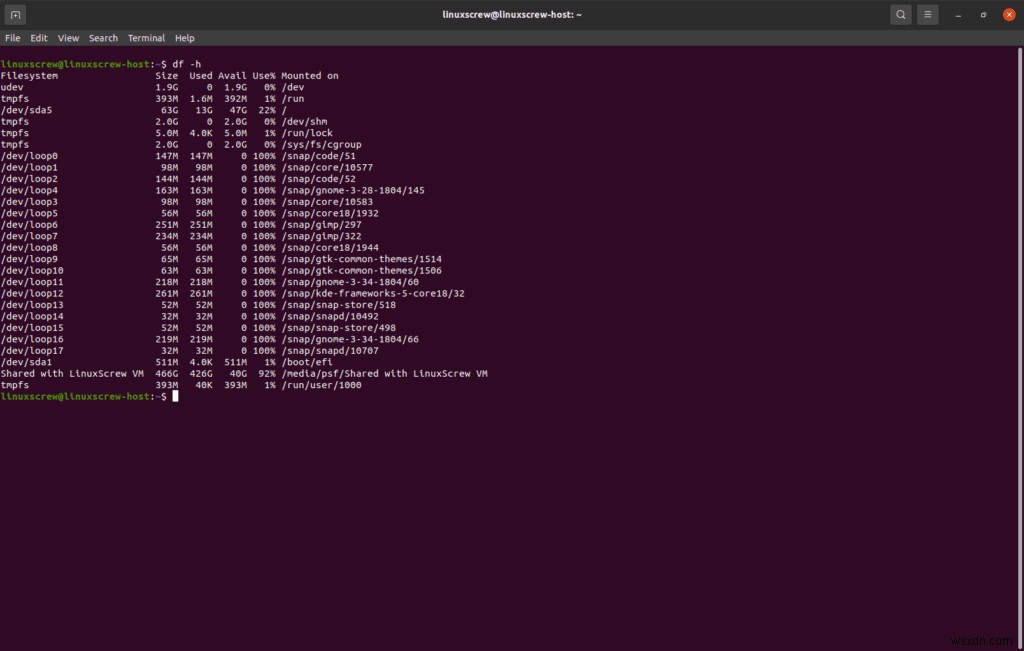Screen dimensions: 1024x651
Task: Click the search icon in the title bar
Action: pyautogui.click(x=901, y=14)
